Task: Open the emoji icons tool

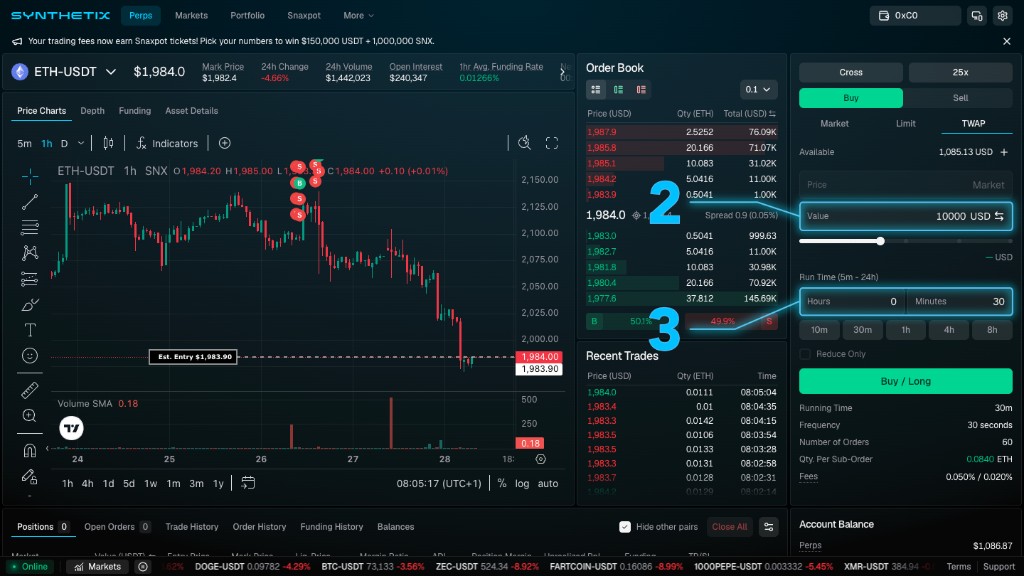Action: pos(30,356)
